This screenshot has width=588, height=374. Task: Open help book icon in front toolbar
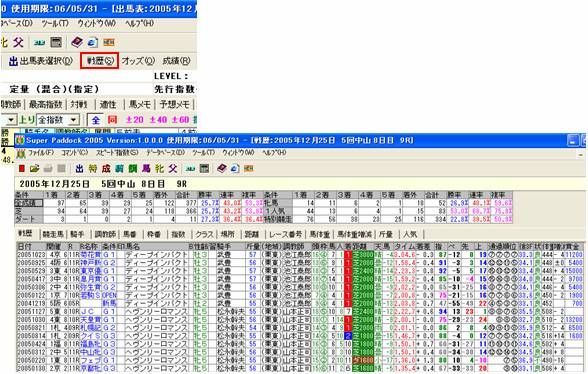pos(222,169)
